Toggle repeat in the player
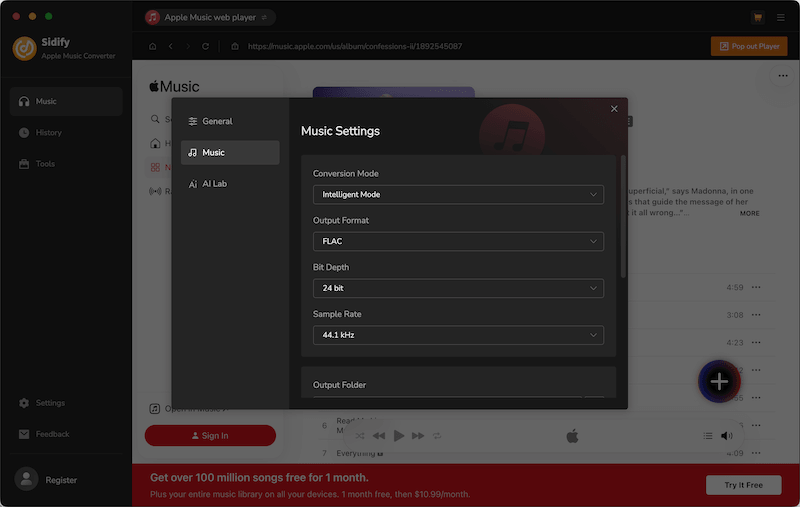The image size is (800, 507). click(437, 436)
